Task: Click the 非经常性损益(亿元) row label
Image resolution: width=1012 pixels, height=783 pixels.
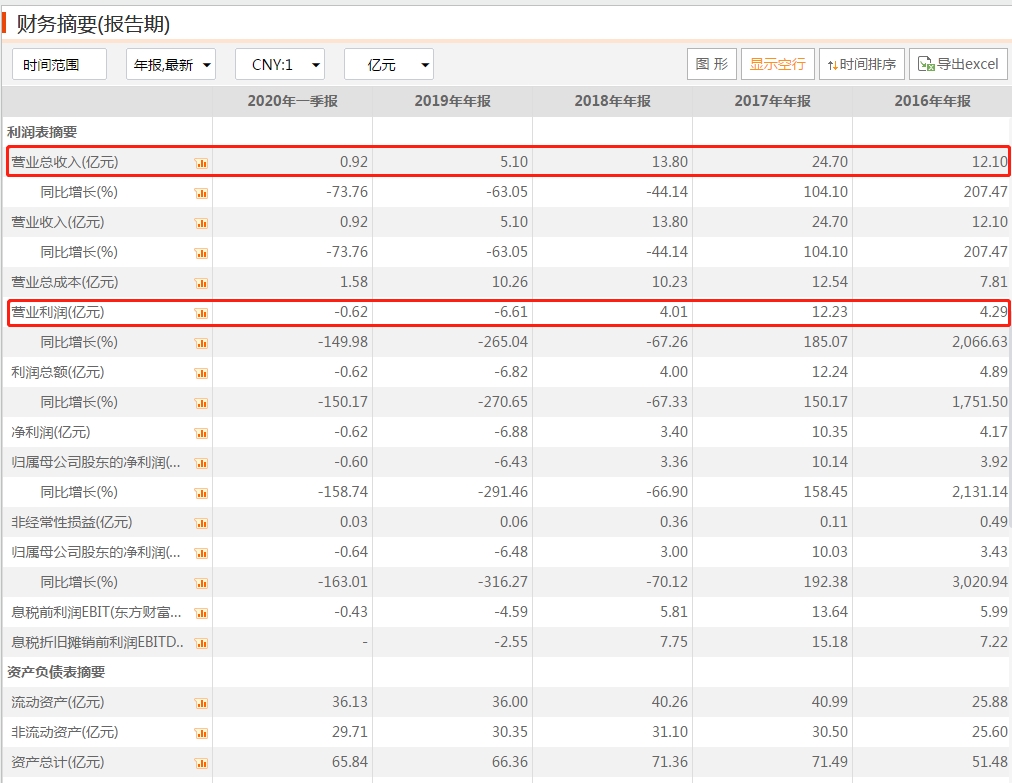Action: 72,522
